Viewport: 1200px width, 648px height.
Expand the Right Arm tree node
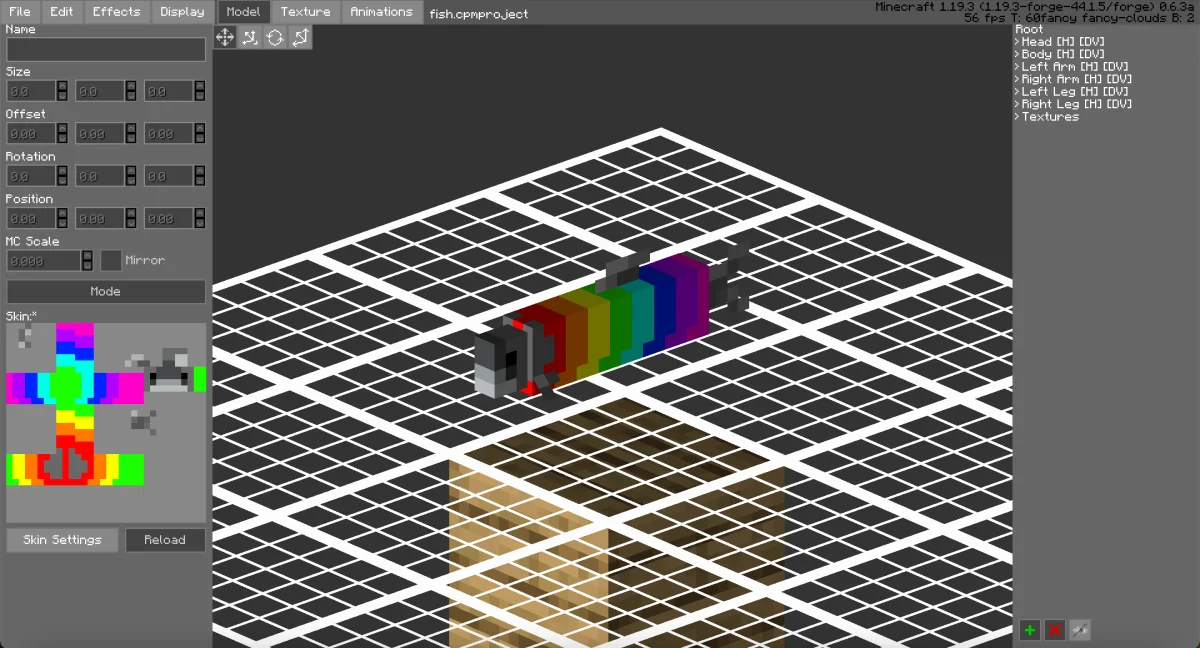tap(1017, 79)
